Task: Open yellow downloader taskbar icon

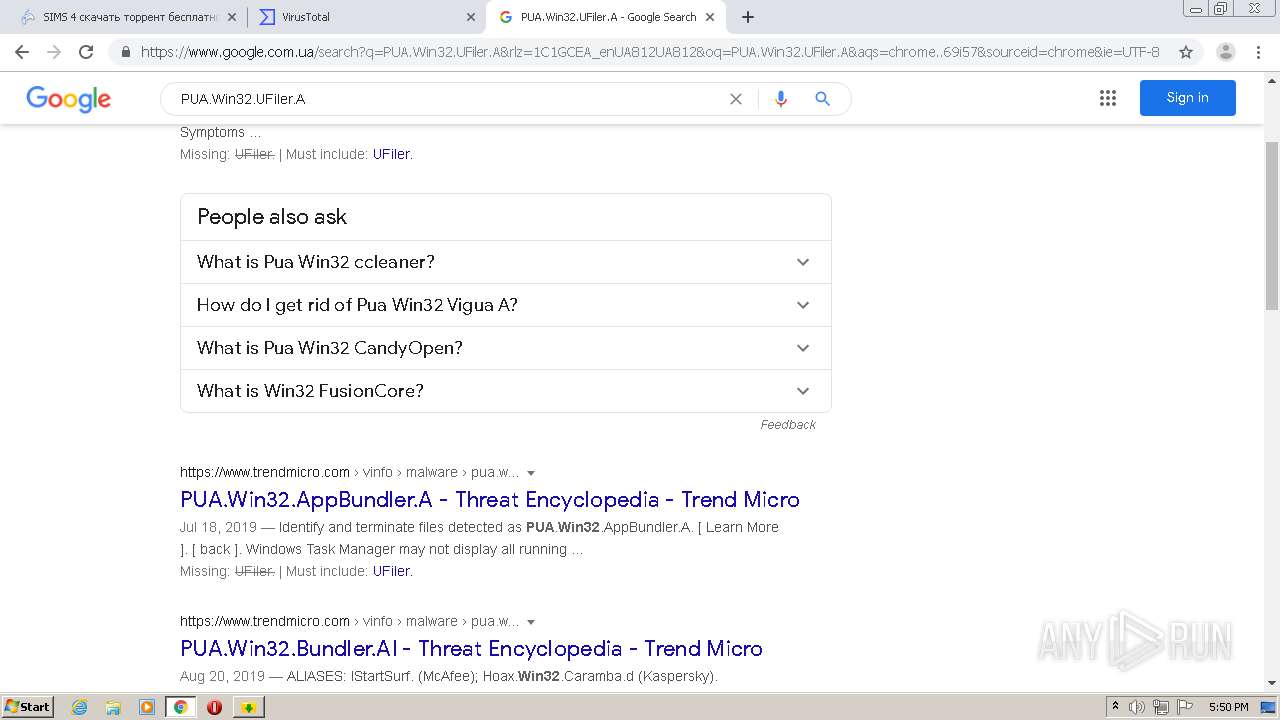Action: 249,707
